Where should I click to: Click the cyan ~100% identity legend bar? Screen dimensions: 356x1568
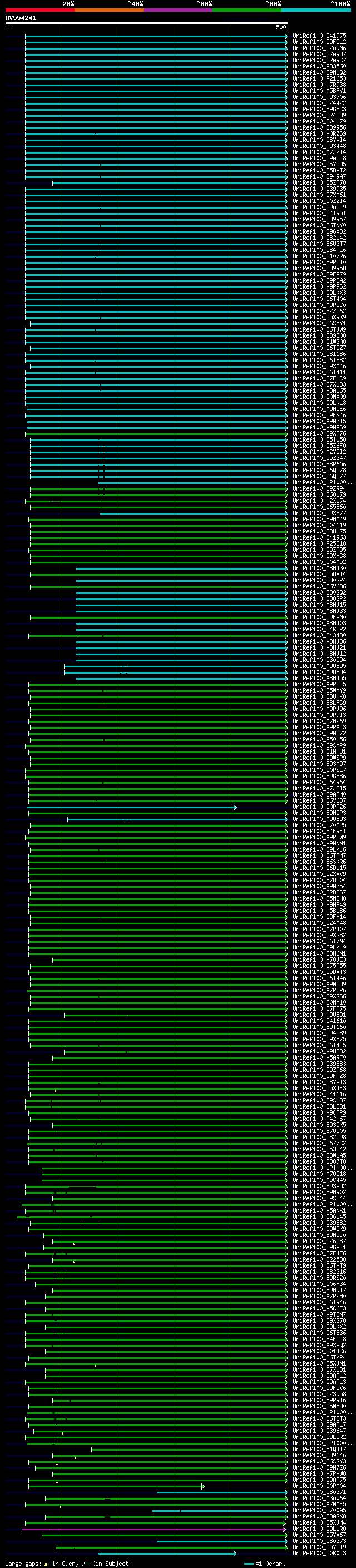(317, 10)
